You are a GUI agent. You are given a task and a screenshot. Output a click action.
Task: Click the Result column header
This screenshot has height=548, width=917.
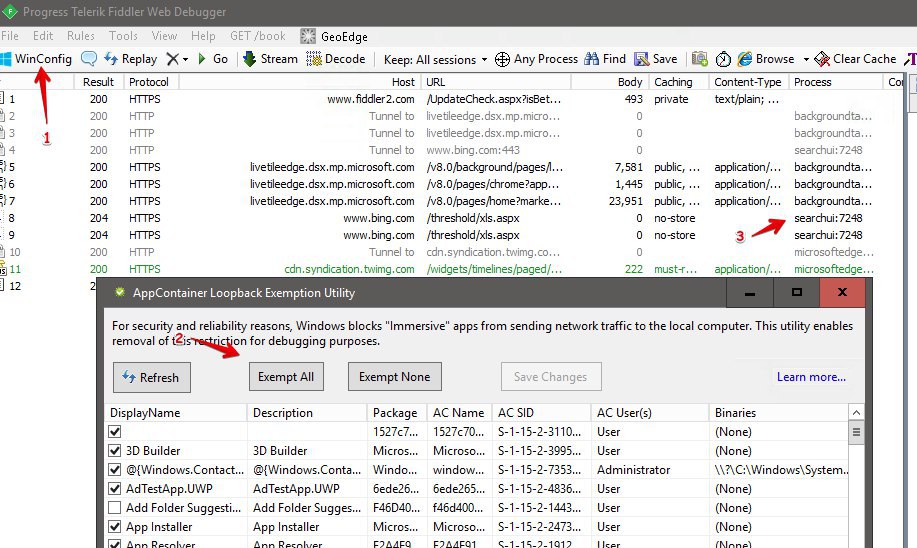(x=98, y=82)
